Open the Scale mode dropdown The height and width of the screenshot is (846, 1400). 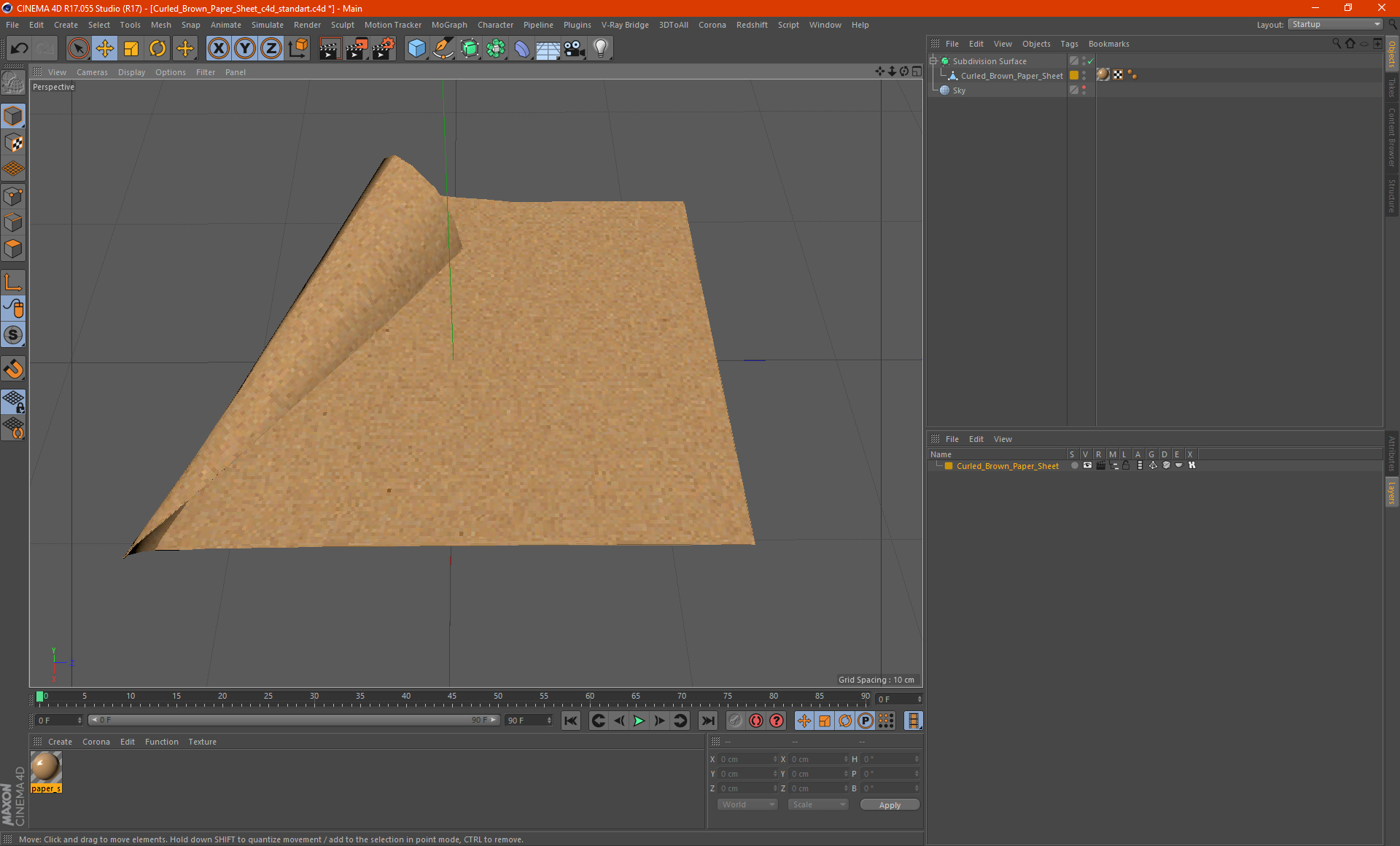tap(818, 804)
